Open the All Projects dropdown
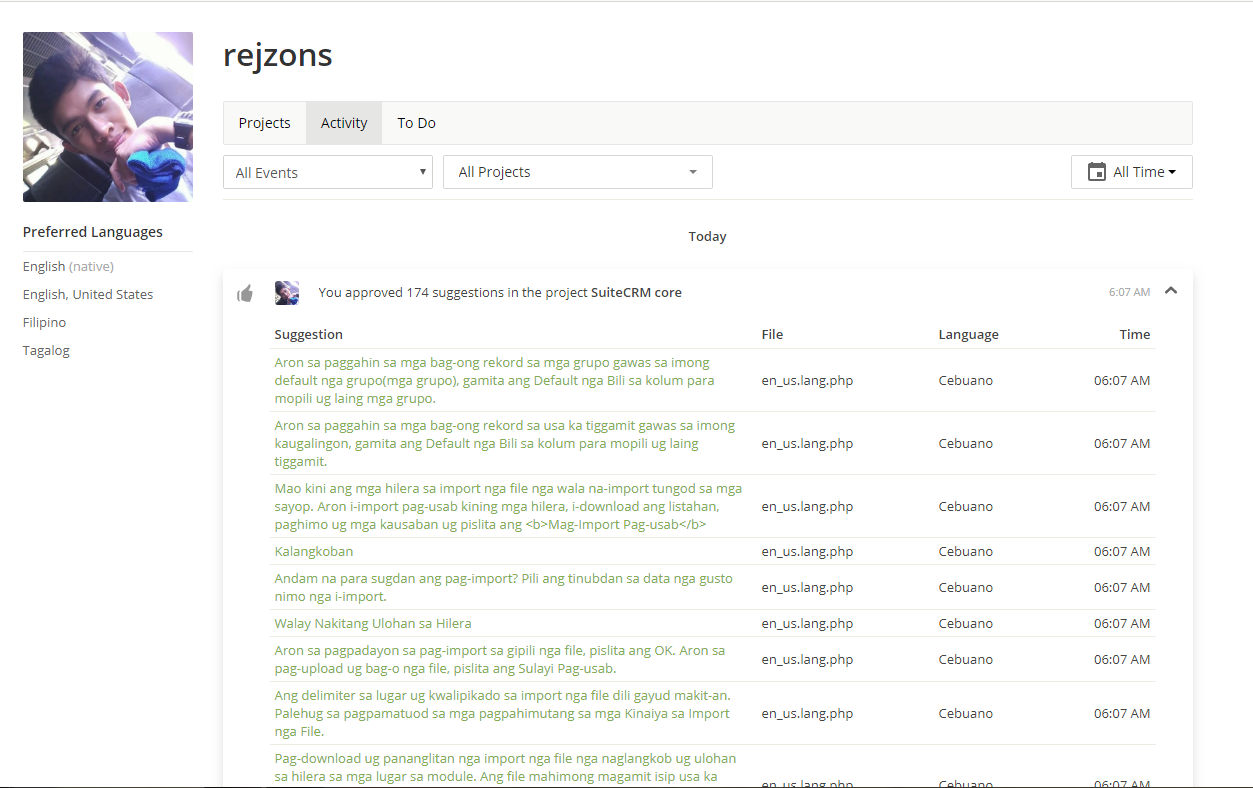 pyautogui.click(x=578, y=172)
